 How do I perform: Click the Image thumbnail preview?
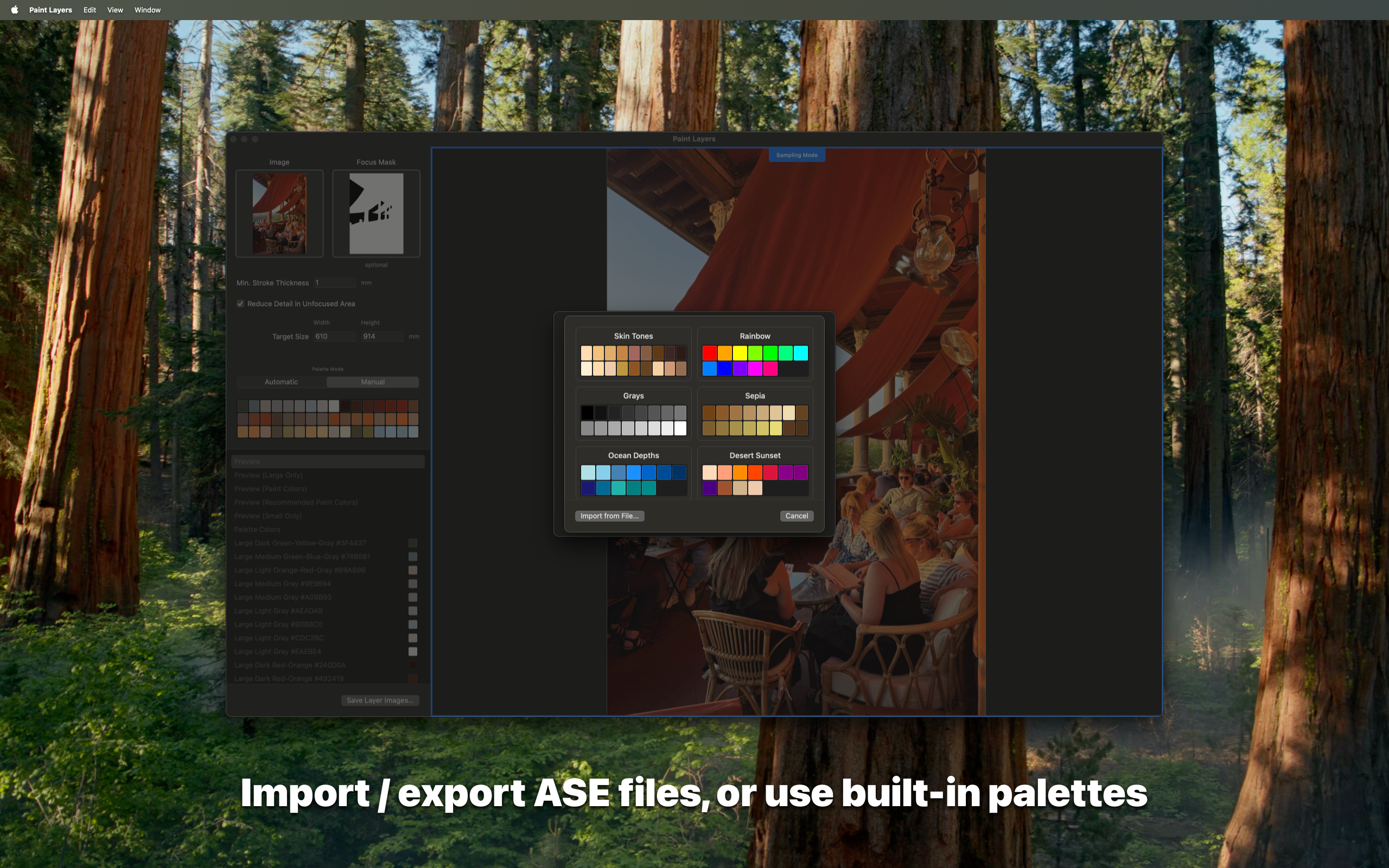(279, 213)
